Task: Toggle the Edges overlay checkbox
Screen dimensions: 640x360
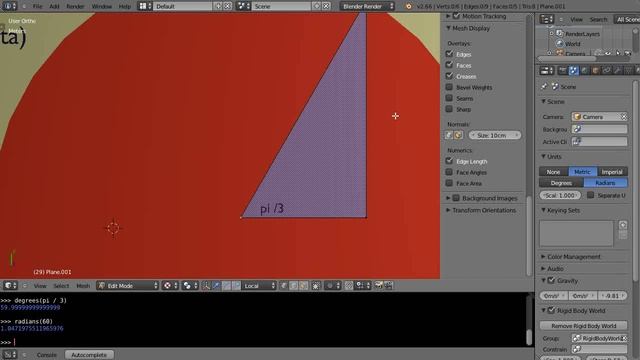Action: [x=449, y=54]
